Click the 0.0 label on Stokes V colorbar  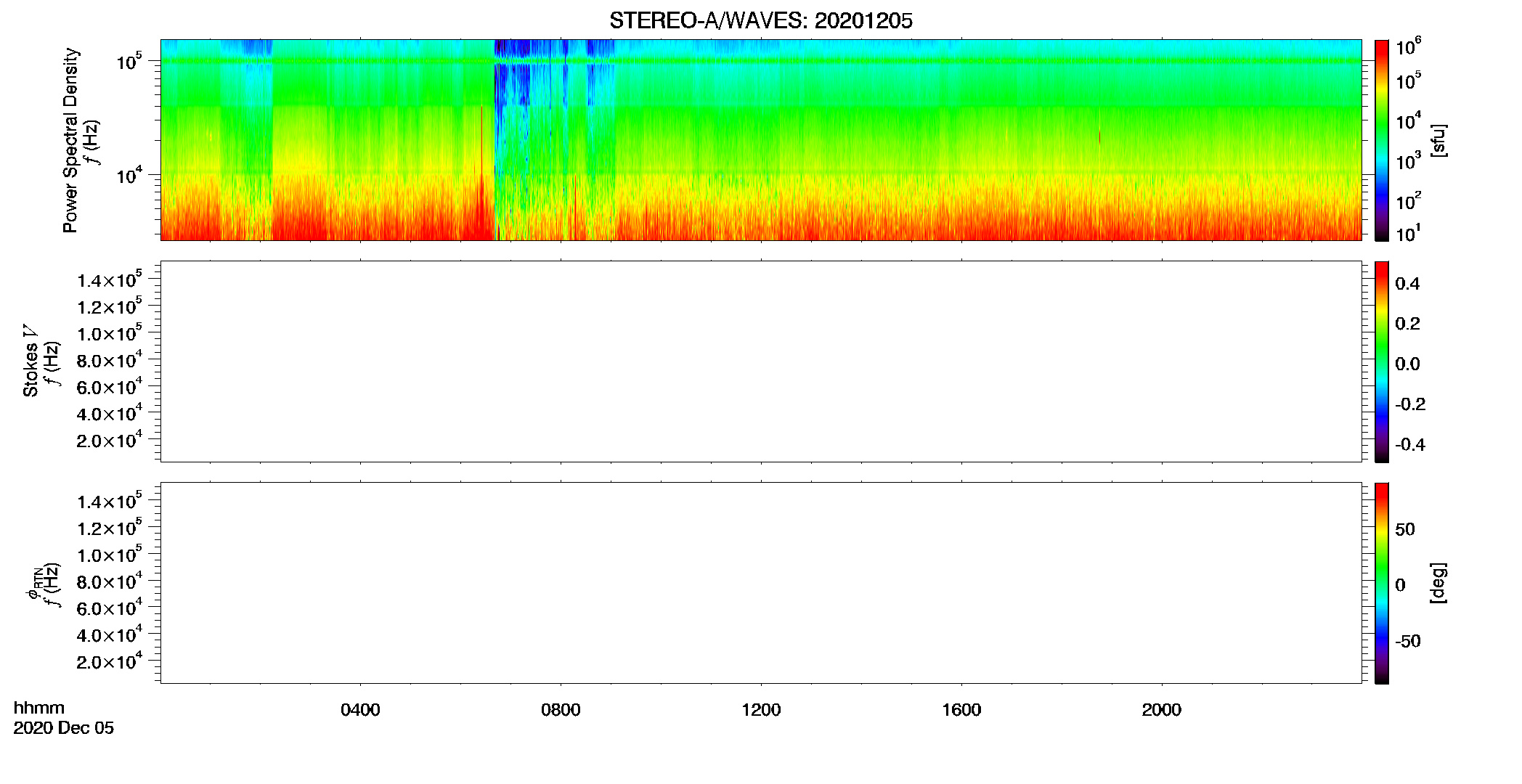tap(1407, 364)
